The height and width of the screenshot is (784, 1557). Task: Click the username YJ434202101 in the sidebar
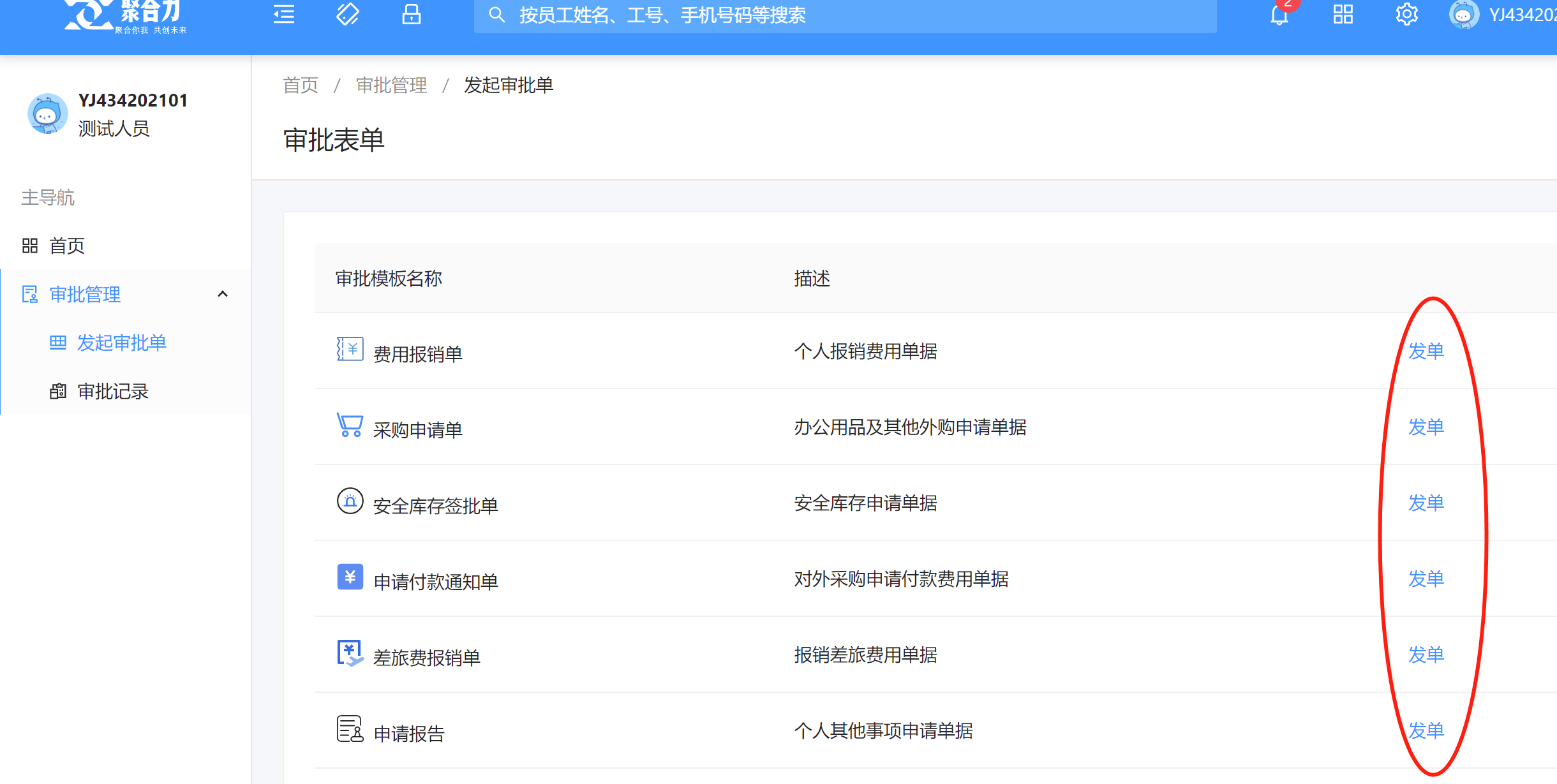[133, 100]
